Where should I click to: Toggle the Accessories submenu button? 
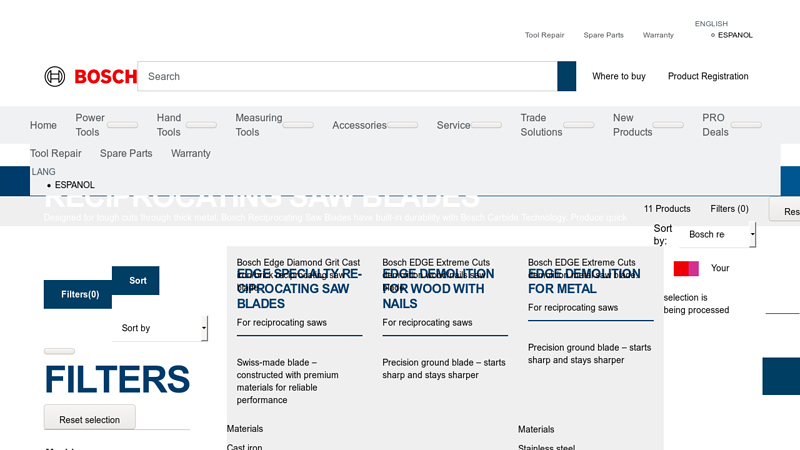coord(402,126)
